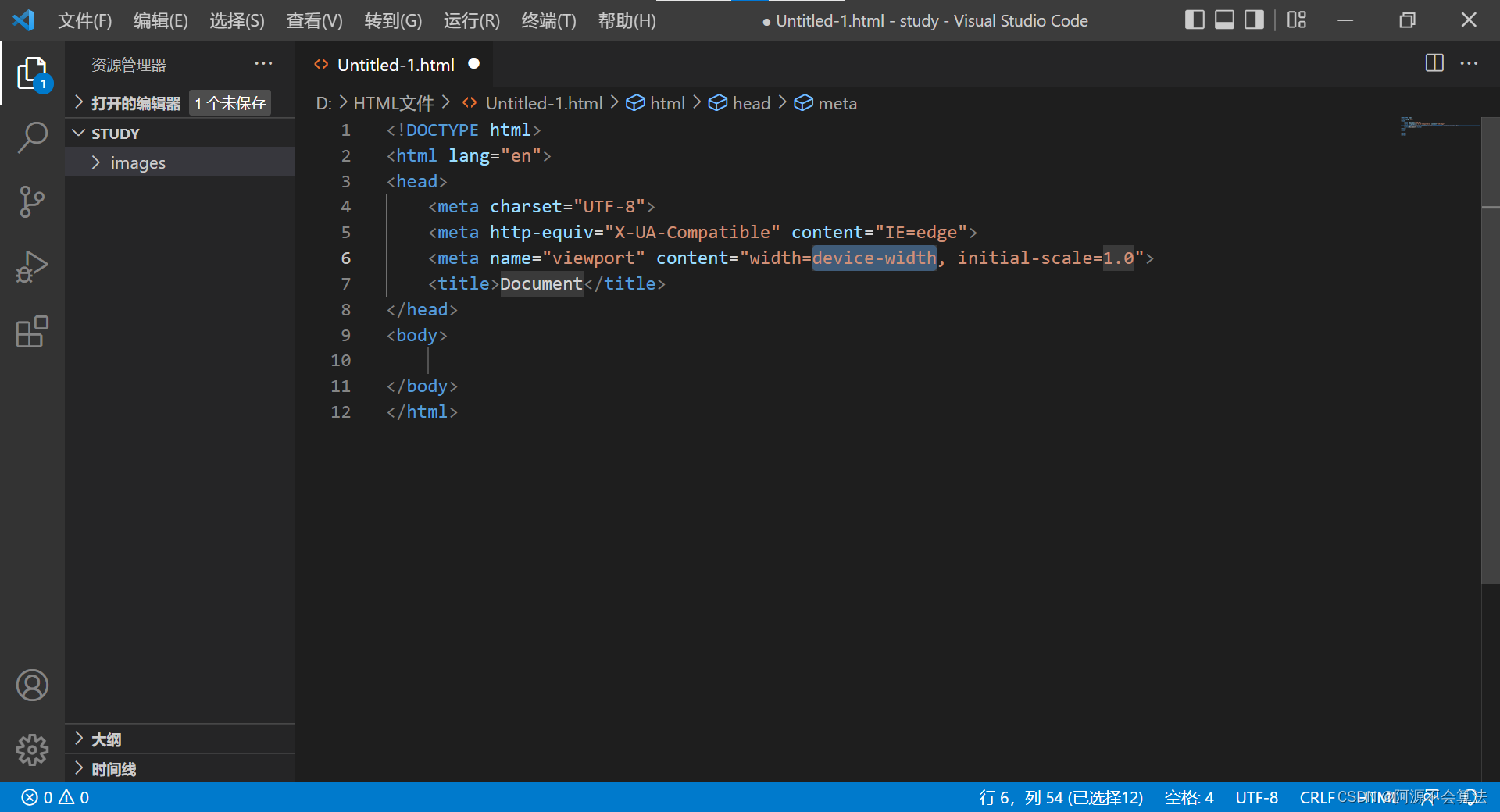Change file encoding UTF-8 in status bar
This screenshot has width=1500, height=812.
pyautogui.click(x=1256, y=797)
